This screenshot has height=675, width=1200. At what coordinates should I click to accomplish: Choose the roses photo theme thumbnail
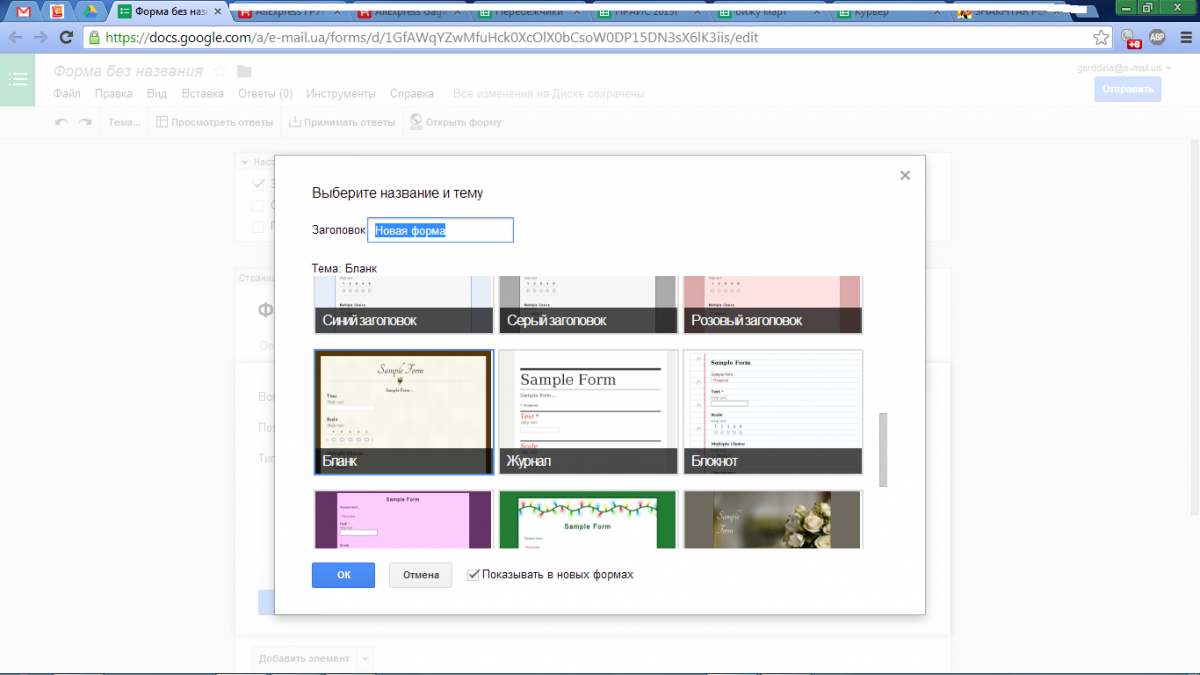pyautogui.click(x=772, y=519)
